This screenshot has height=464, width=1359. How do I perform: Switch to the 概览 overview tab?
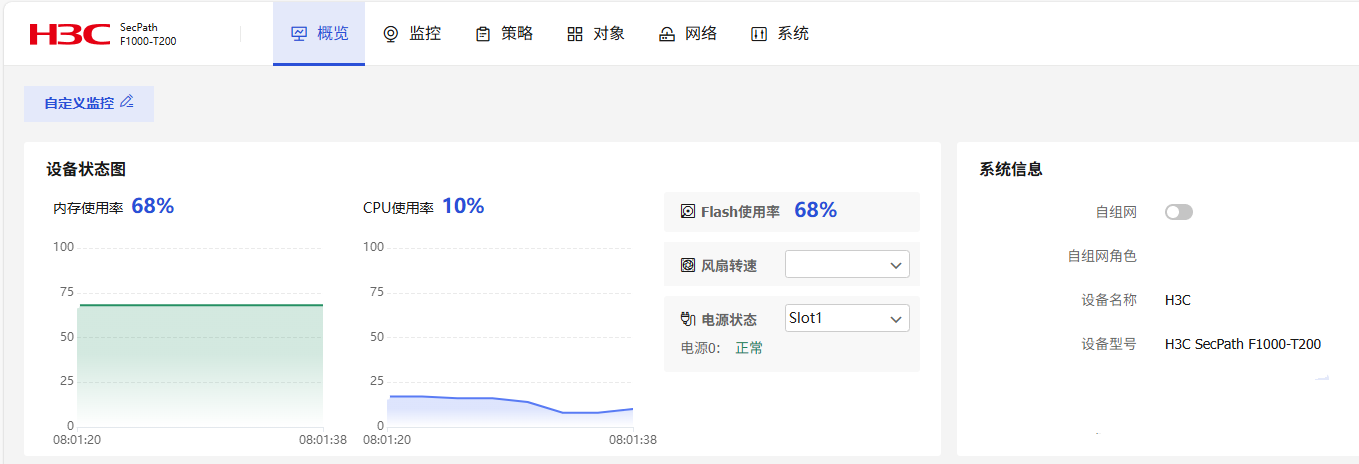tap(319, 34)
